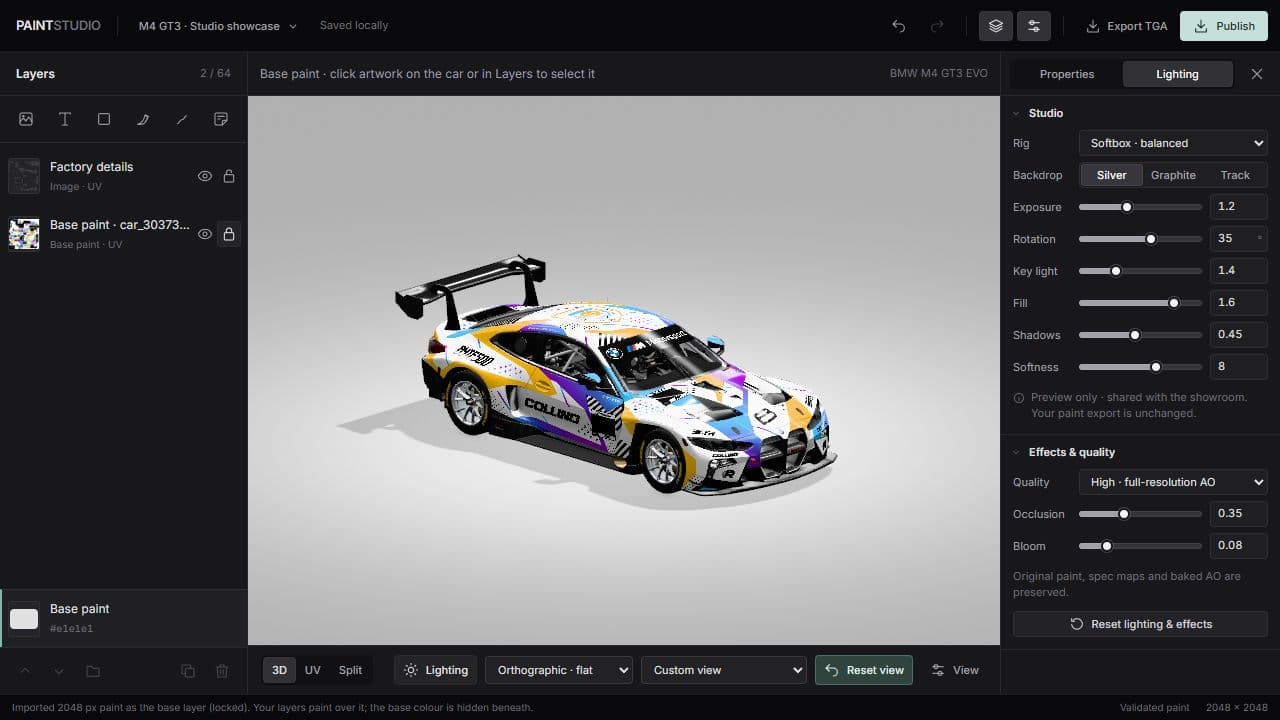Click the Occlusion value field 0.35
The width and height of the screenshot is (1280, 720).
tap(1238, 514)
